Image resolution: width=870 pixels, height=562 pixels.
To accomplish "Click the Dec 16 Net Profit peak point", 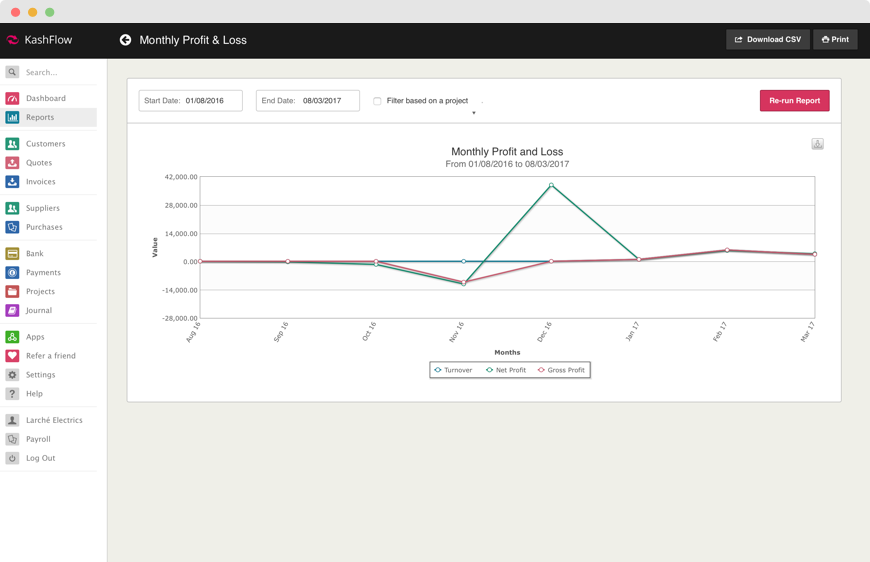I will [551, 185].
